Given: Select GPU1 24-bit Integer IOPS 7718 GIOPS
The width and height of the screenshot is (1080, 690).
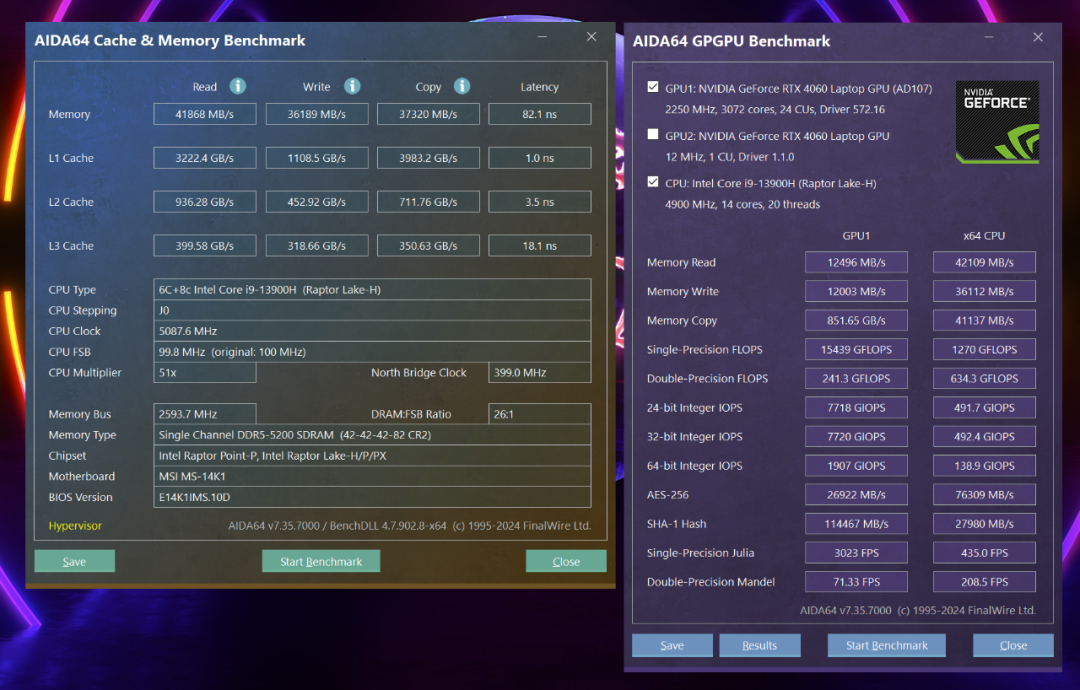Looking at the screenshot, I should 856,408.
